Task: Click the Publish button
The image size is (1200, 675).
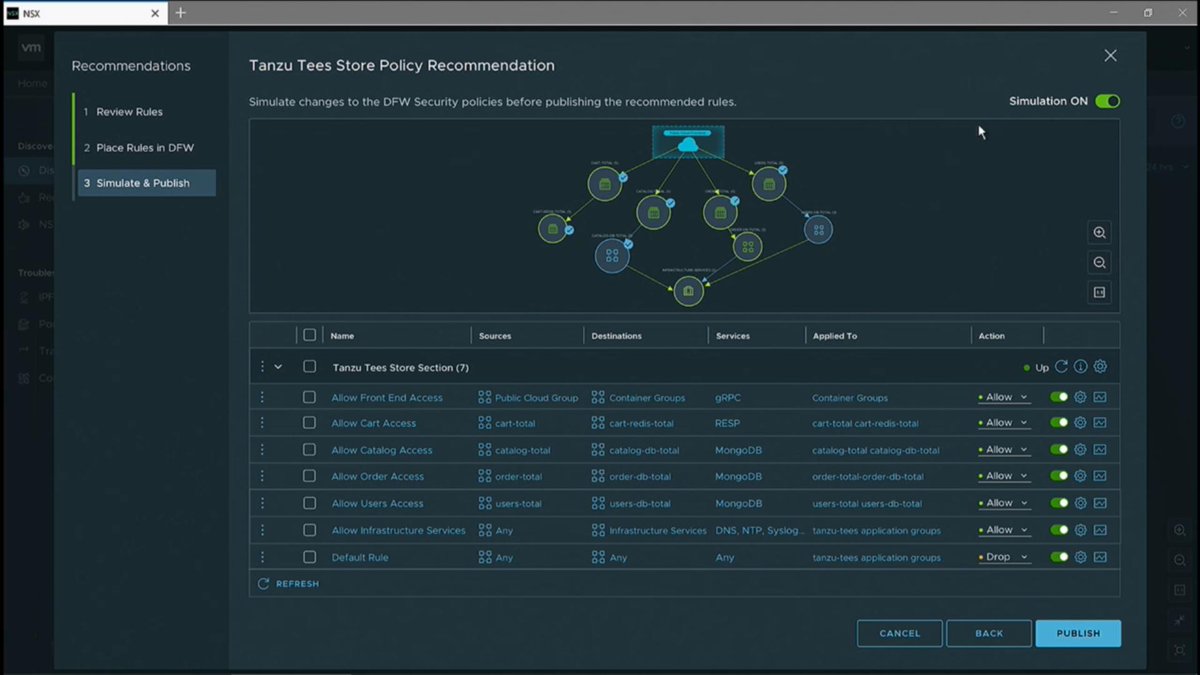Action: [x=1078, y=633]
